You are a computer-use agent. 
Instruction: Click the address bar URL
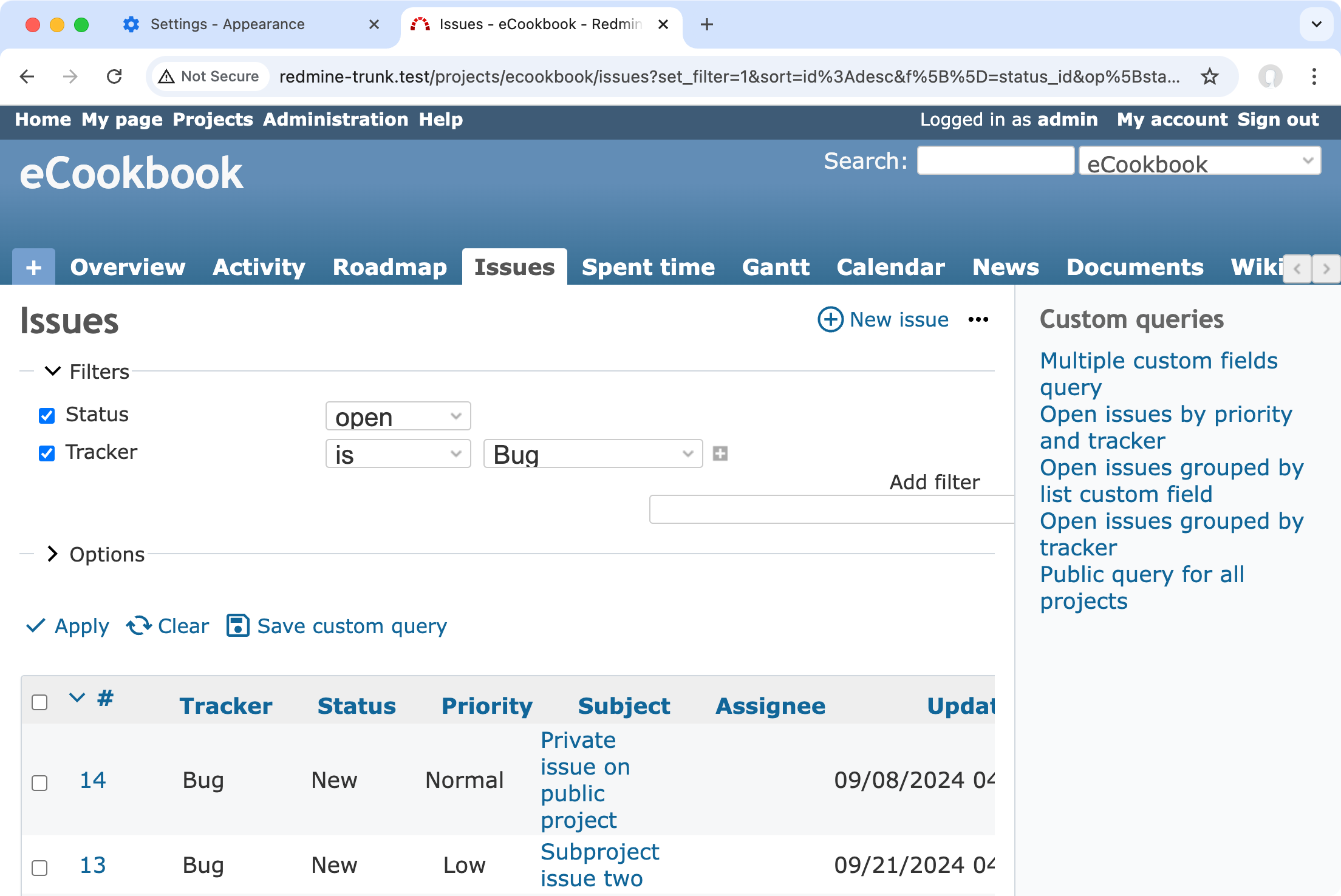729,76
